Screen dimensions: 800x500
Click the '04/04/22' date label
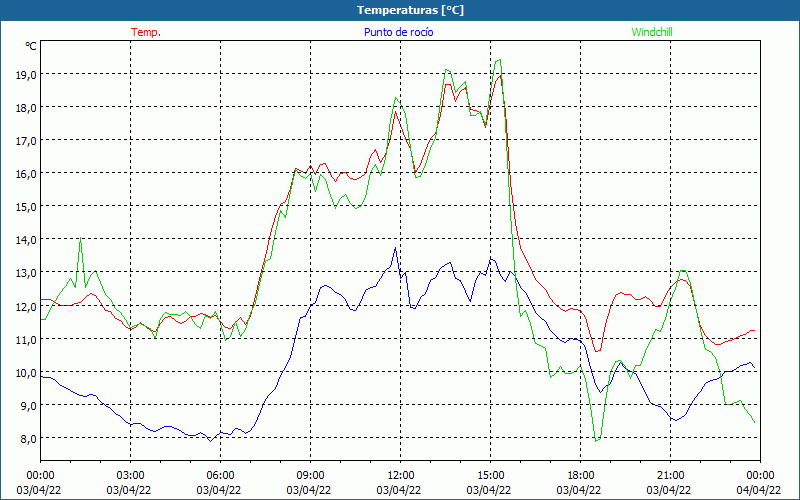pos(759,490)
